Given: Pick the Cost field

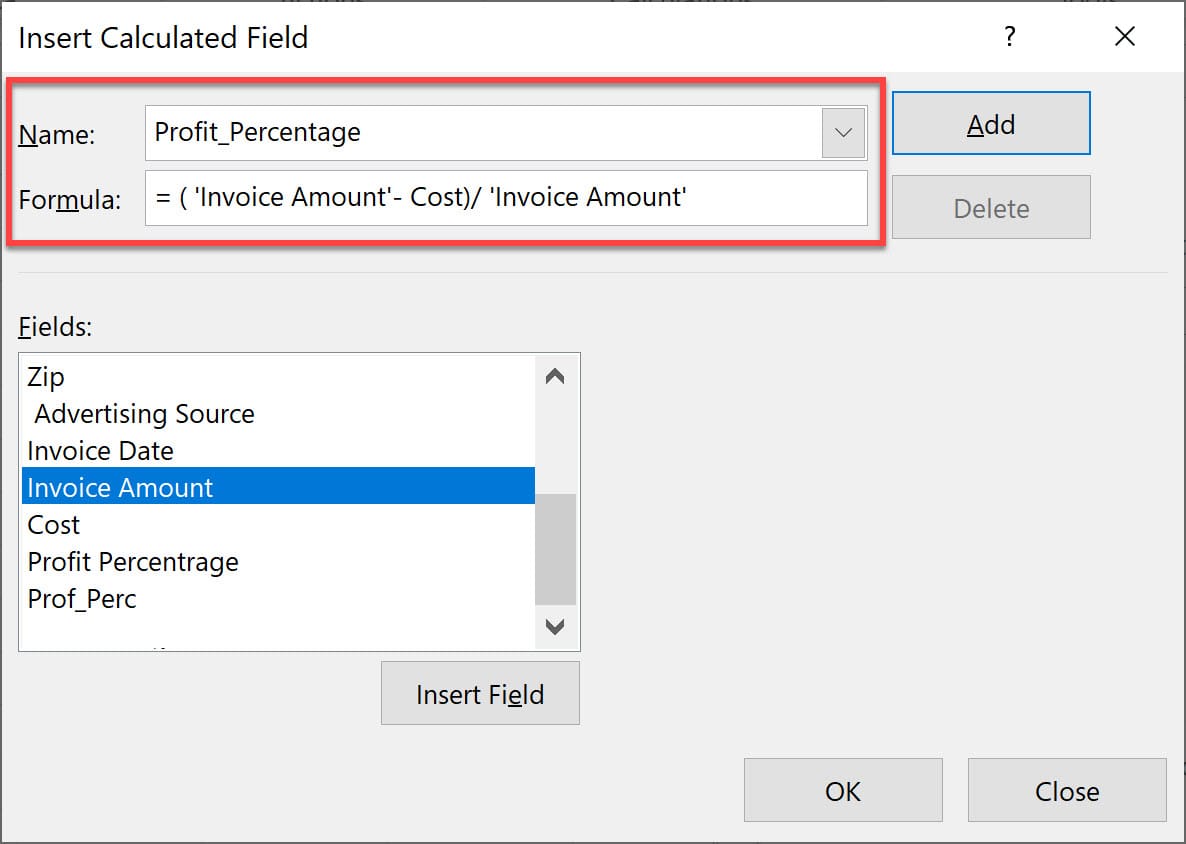Looking at the screenshot, I should (x=54, y=525).
